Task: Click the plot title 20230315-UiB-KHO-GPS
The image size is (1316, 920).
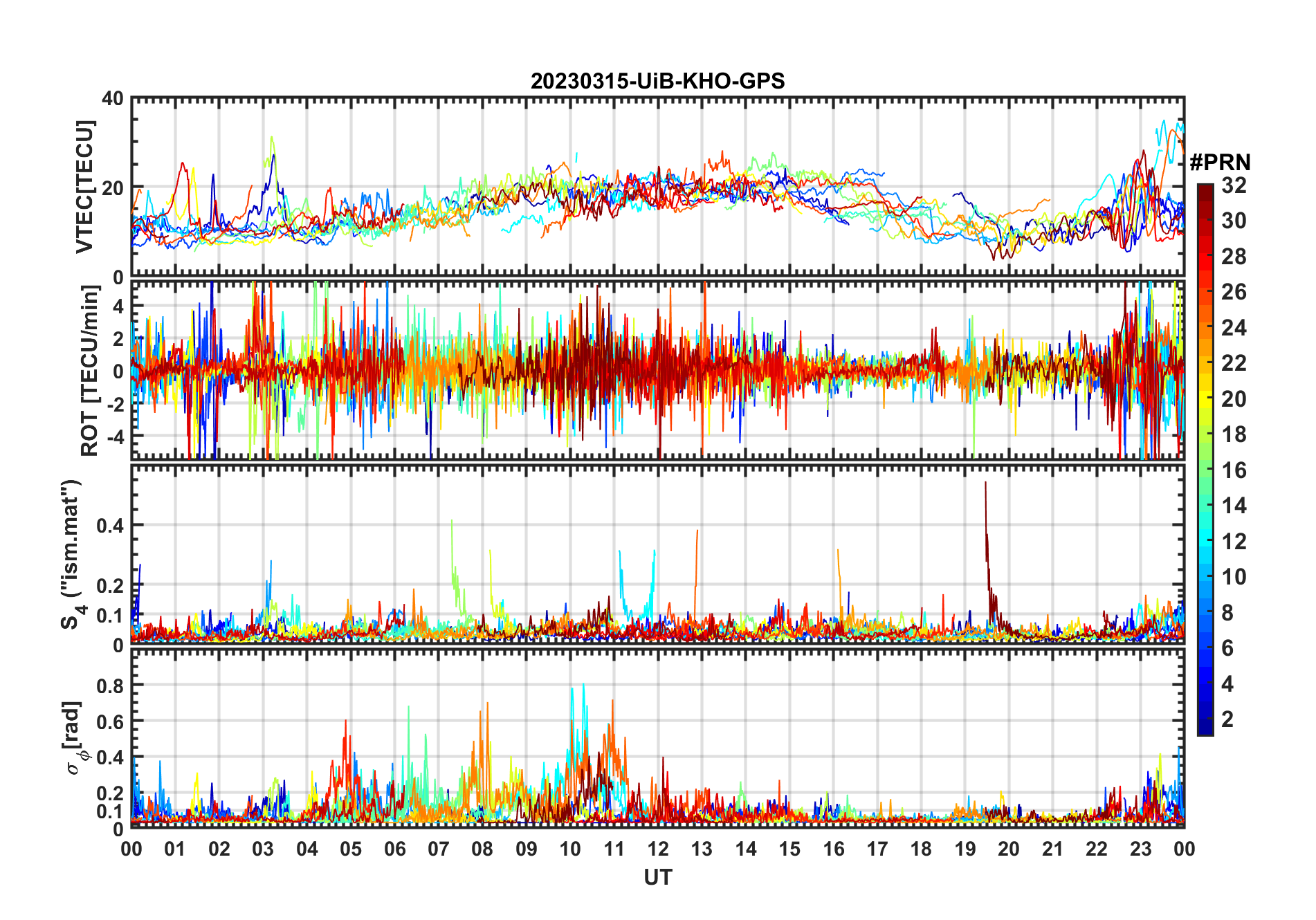Action: 657,82
